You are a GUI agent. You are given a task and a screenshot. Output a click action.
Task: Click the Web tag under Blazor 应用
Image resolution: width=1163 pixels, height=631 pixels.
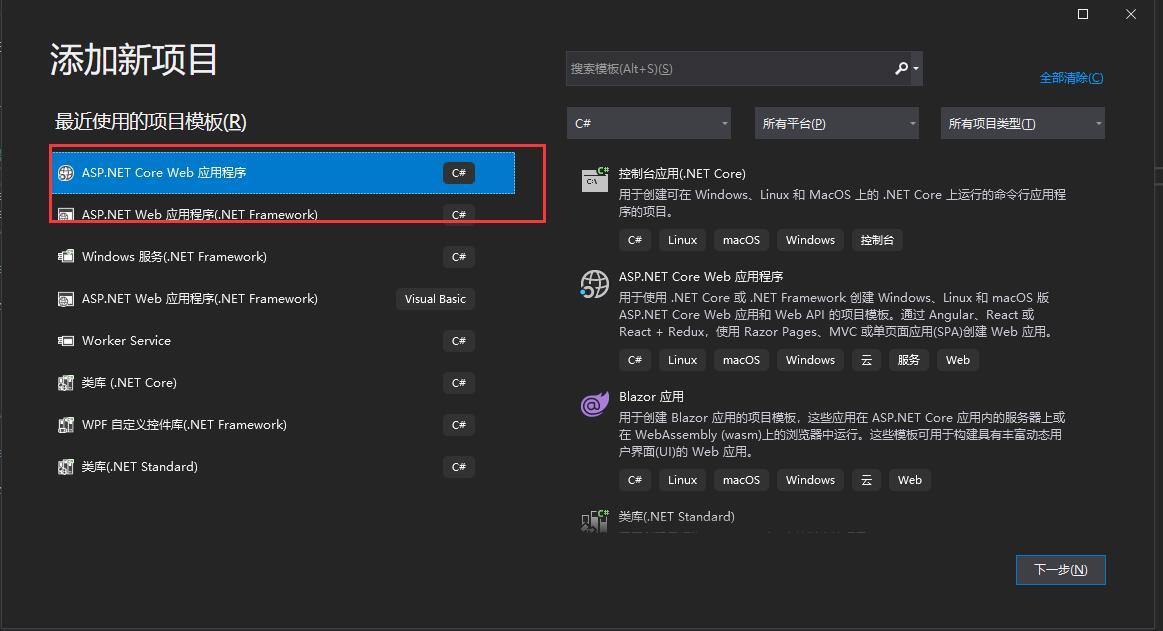(x=909, y=480)
